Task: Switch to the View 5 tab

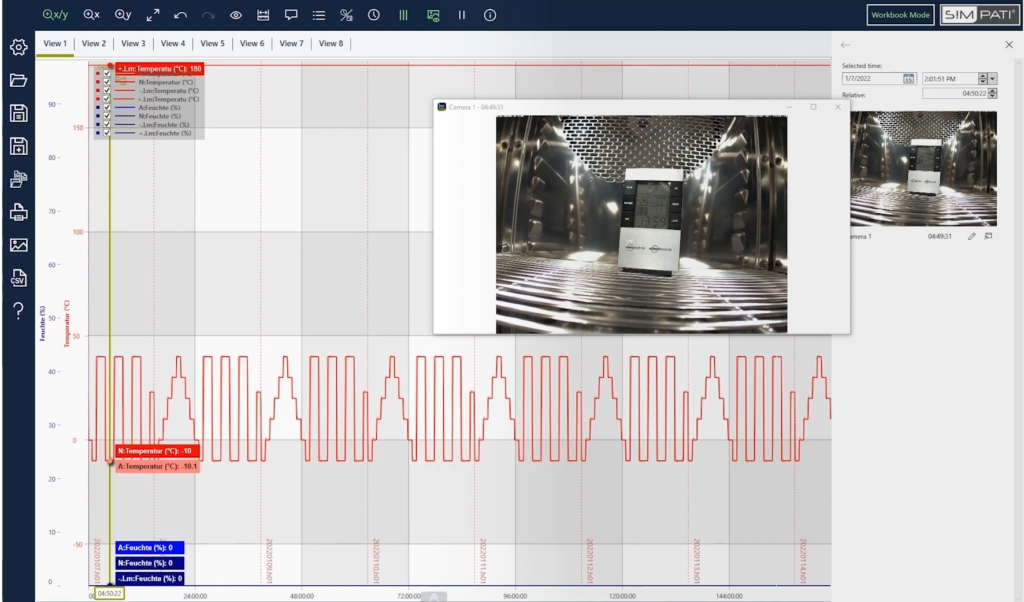Action: pos(212,43)
